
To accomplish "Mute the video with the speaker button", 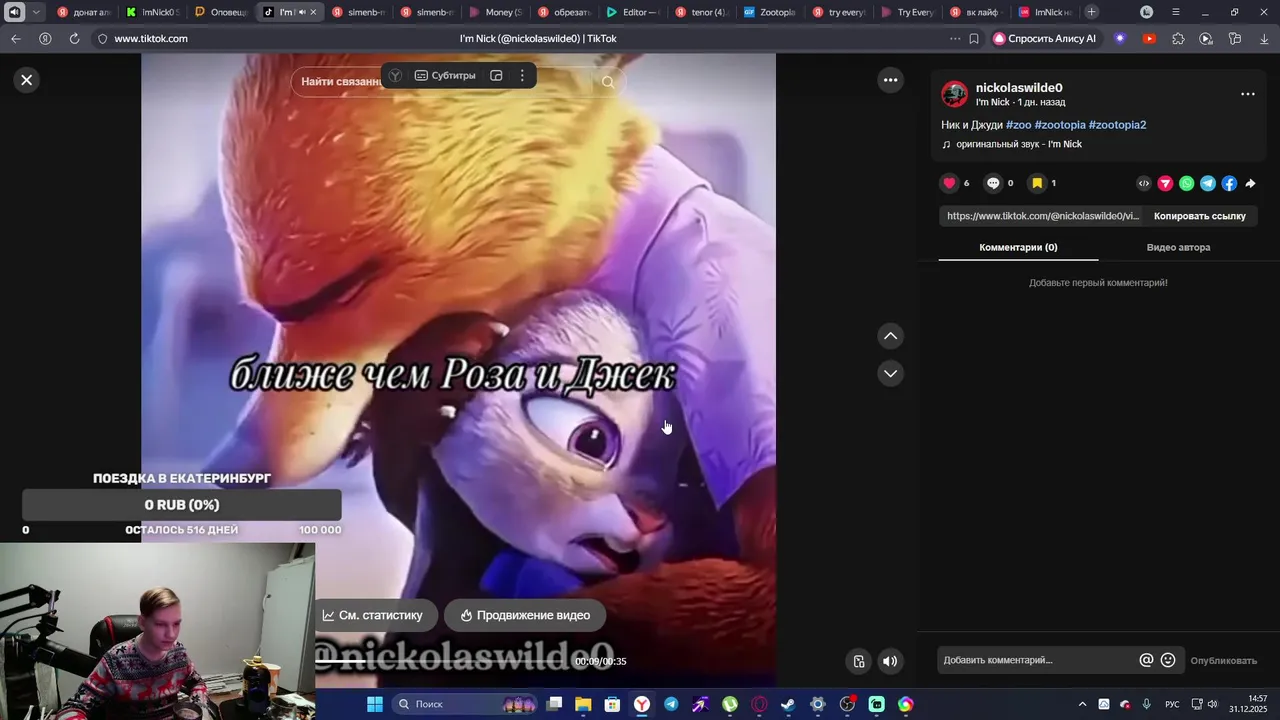I will click(x=890, y=661).
